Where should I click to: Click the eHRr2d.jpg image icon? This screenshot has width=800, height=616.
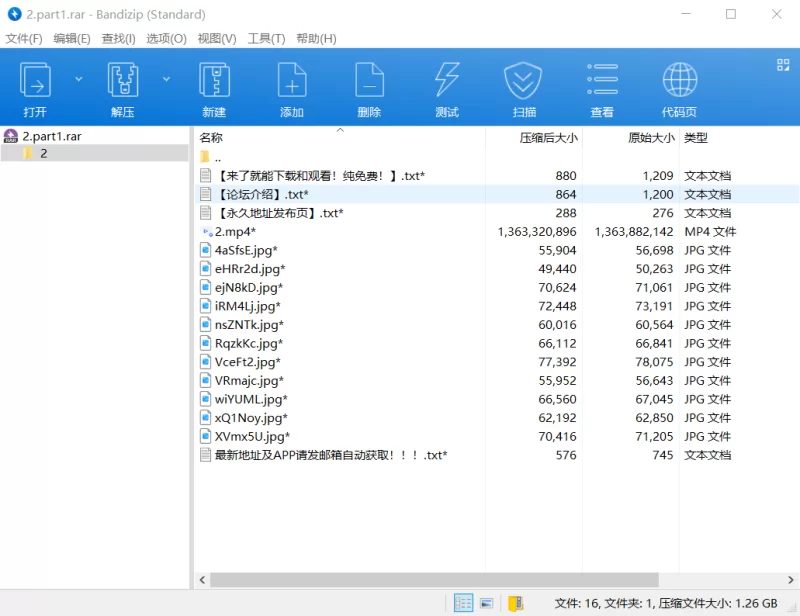point(205,269)
